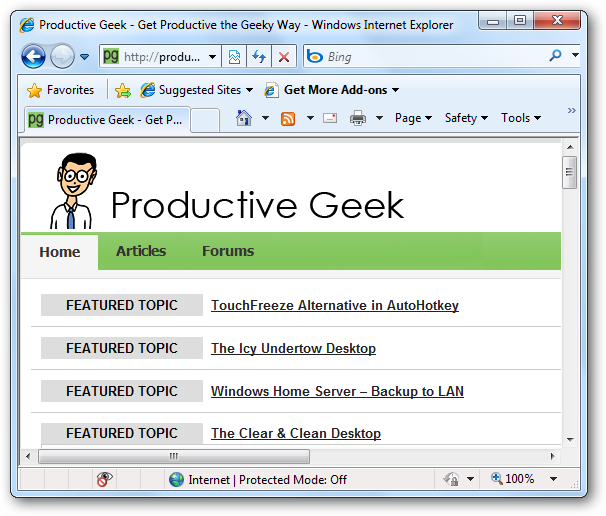
Task: Click the InPrivate Filtering status icon
Action: (x=104, y=479)
